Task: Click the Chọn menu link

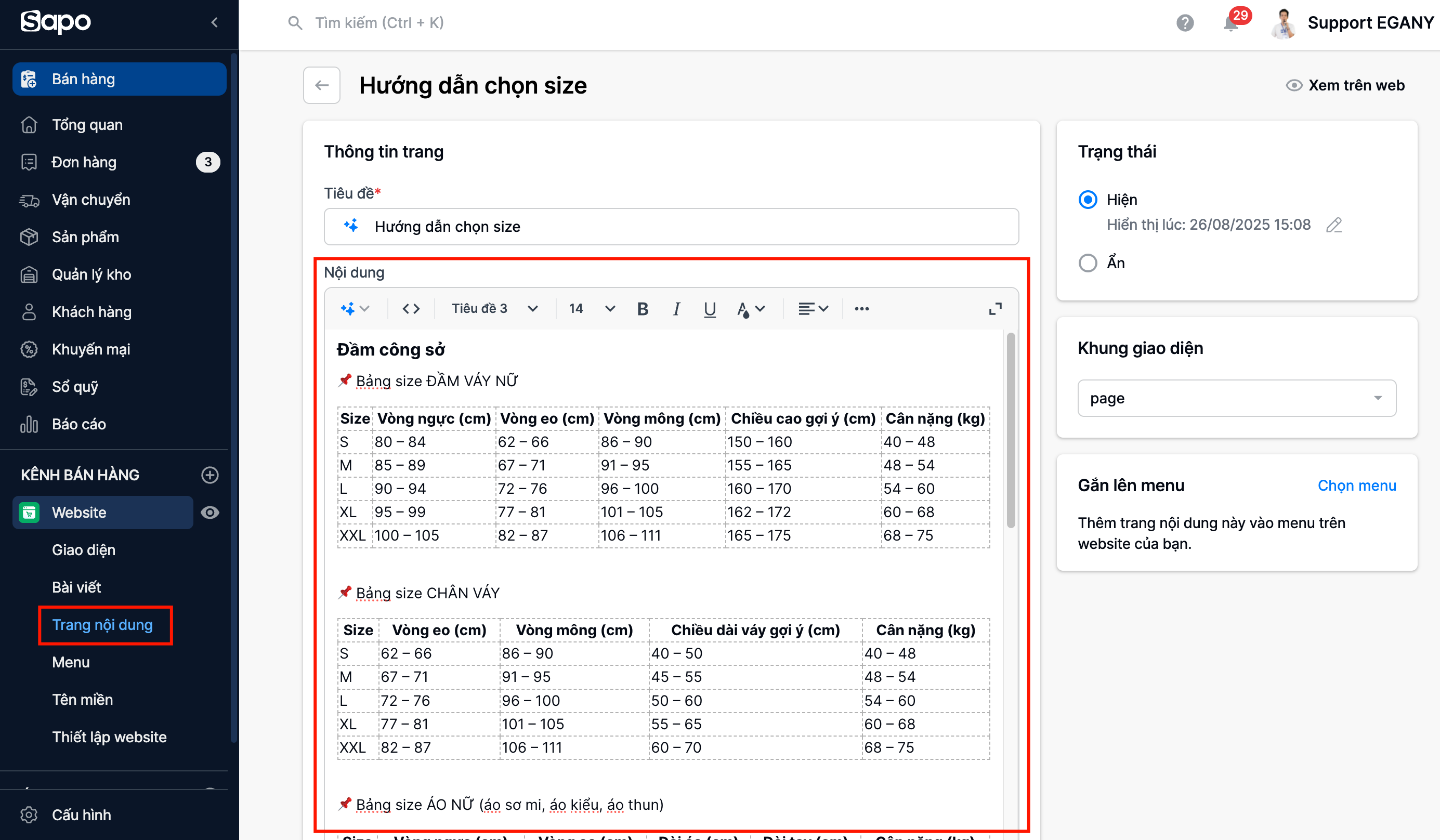Action: pos(1356,485)
